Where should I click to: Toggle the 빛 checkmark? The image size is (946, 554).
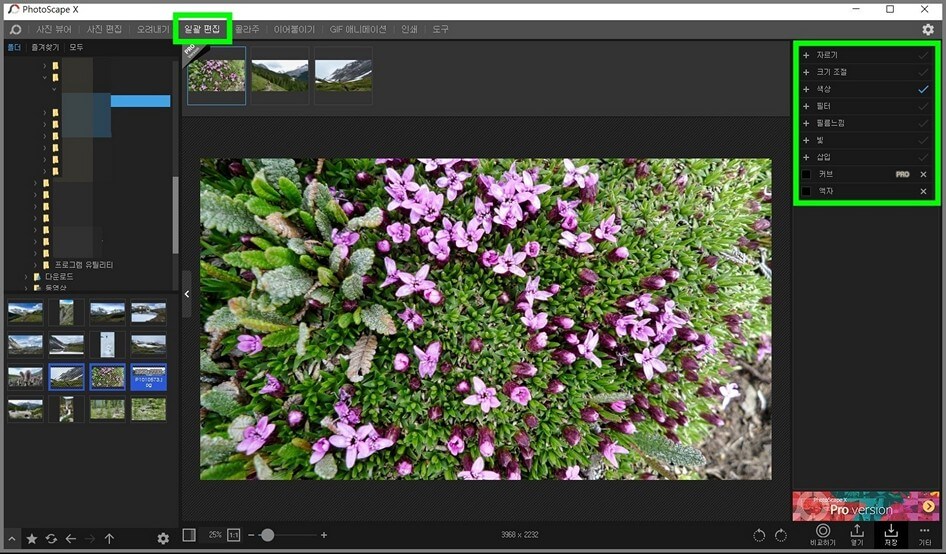pyautogui.click(x=923, y=140)
